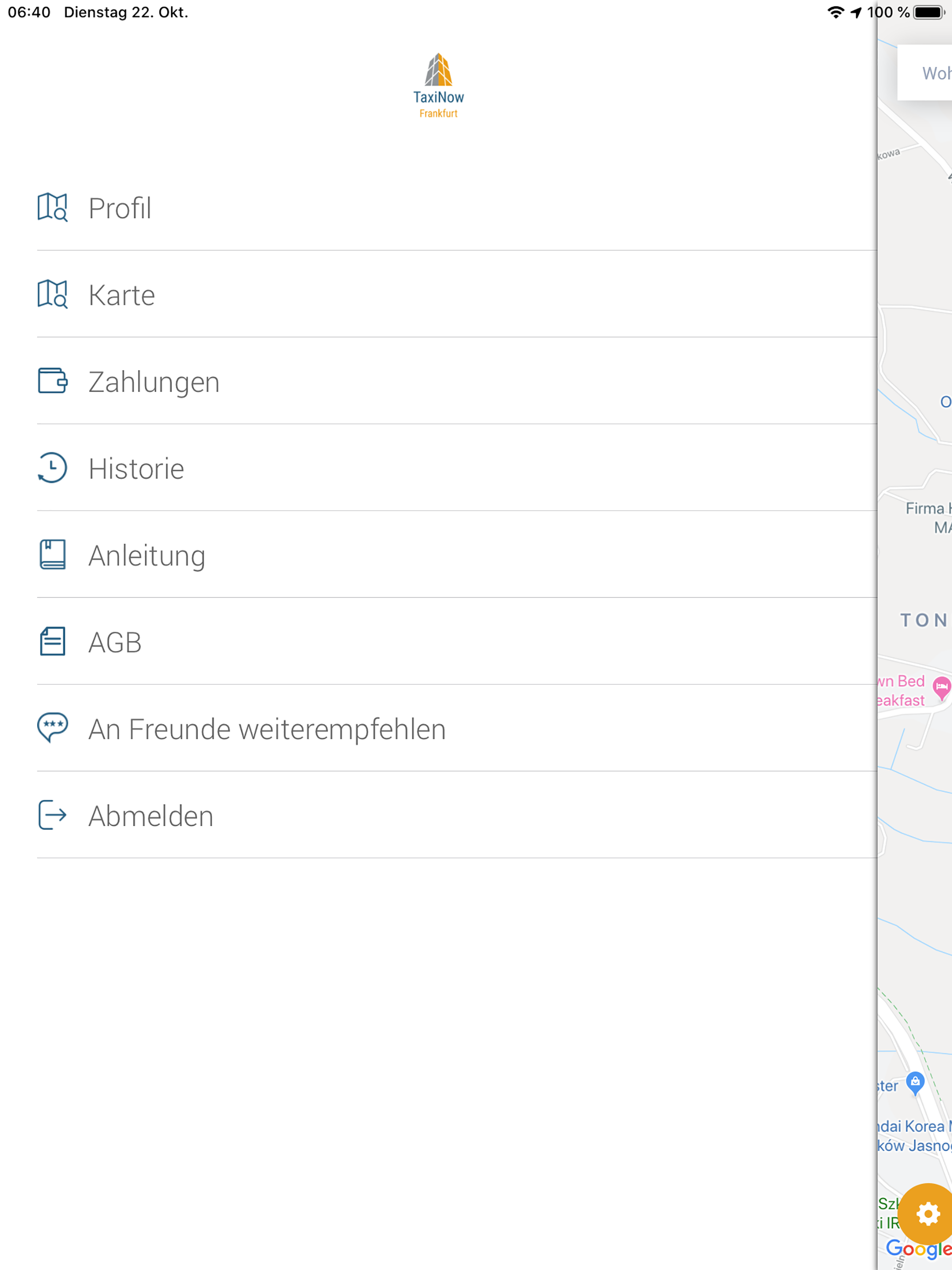Screen dimensions: 952x1270
Task: Open the Anleitung guide entry
Action: coord(456,555)
